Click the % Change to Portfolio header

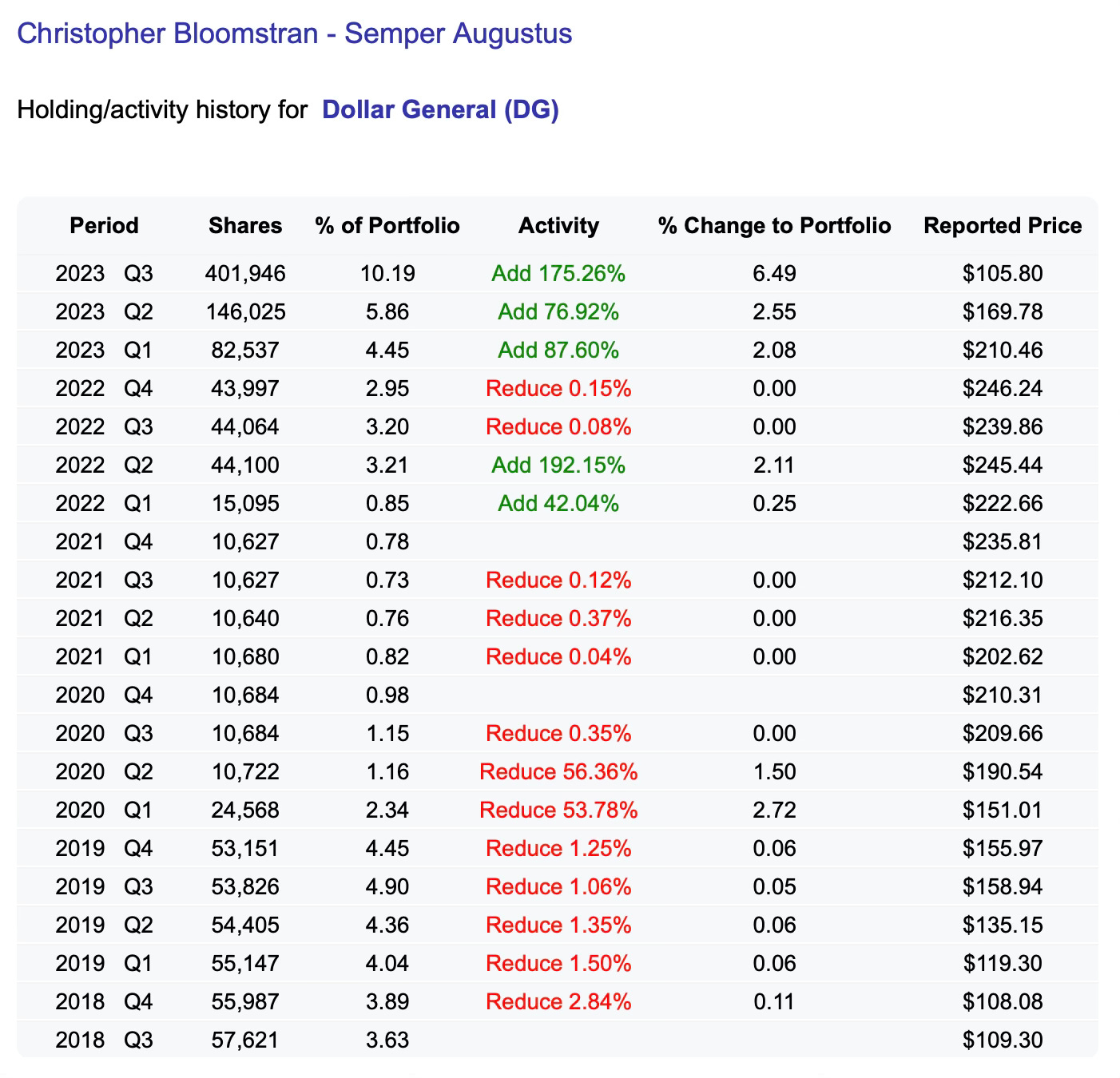pyautogui.click(x=774, y=226)
